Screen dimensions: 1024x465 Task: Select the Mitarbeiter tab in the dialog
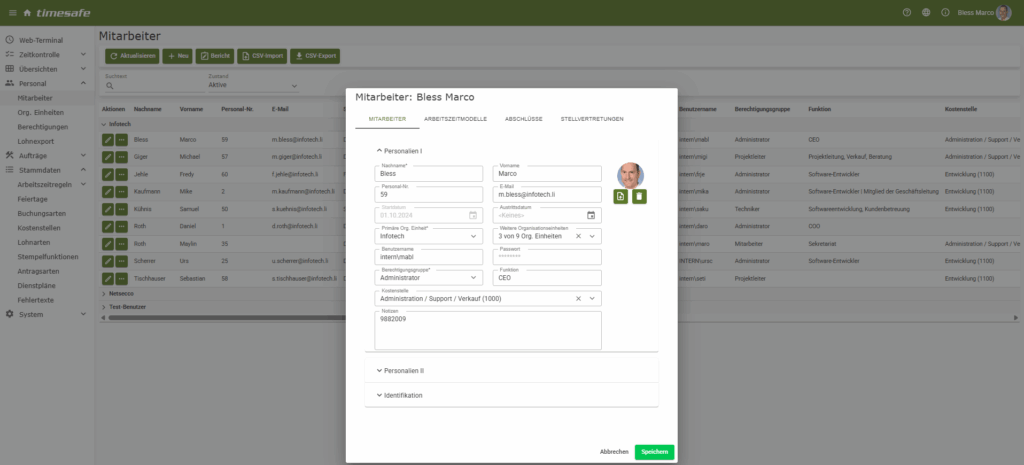pyautogui.click(x=387, y=119)
